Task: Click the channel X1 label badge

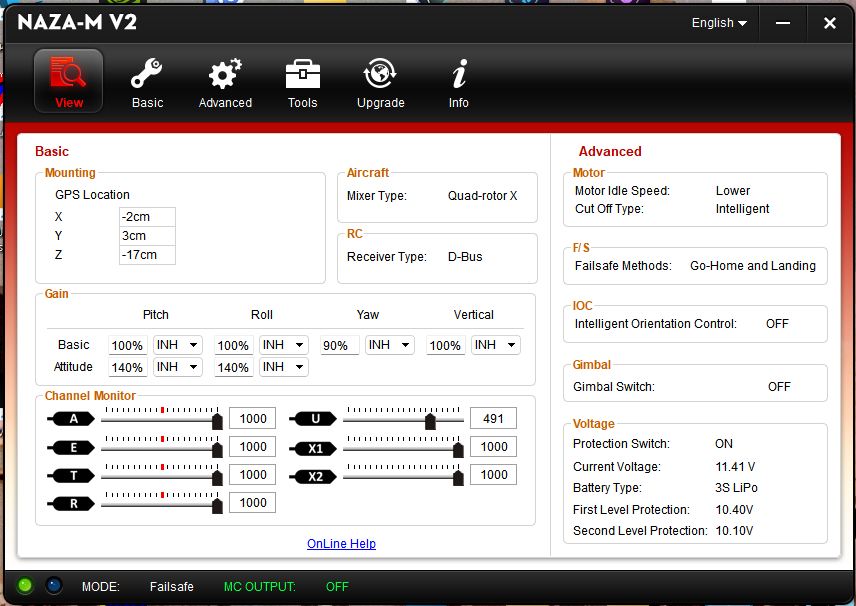Action: point(313,448)
